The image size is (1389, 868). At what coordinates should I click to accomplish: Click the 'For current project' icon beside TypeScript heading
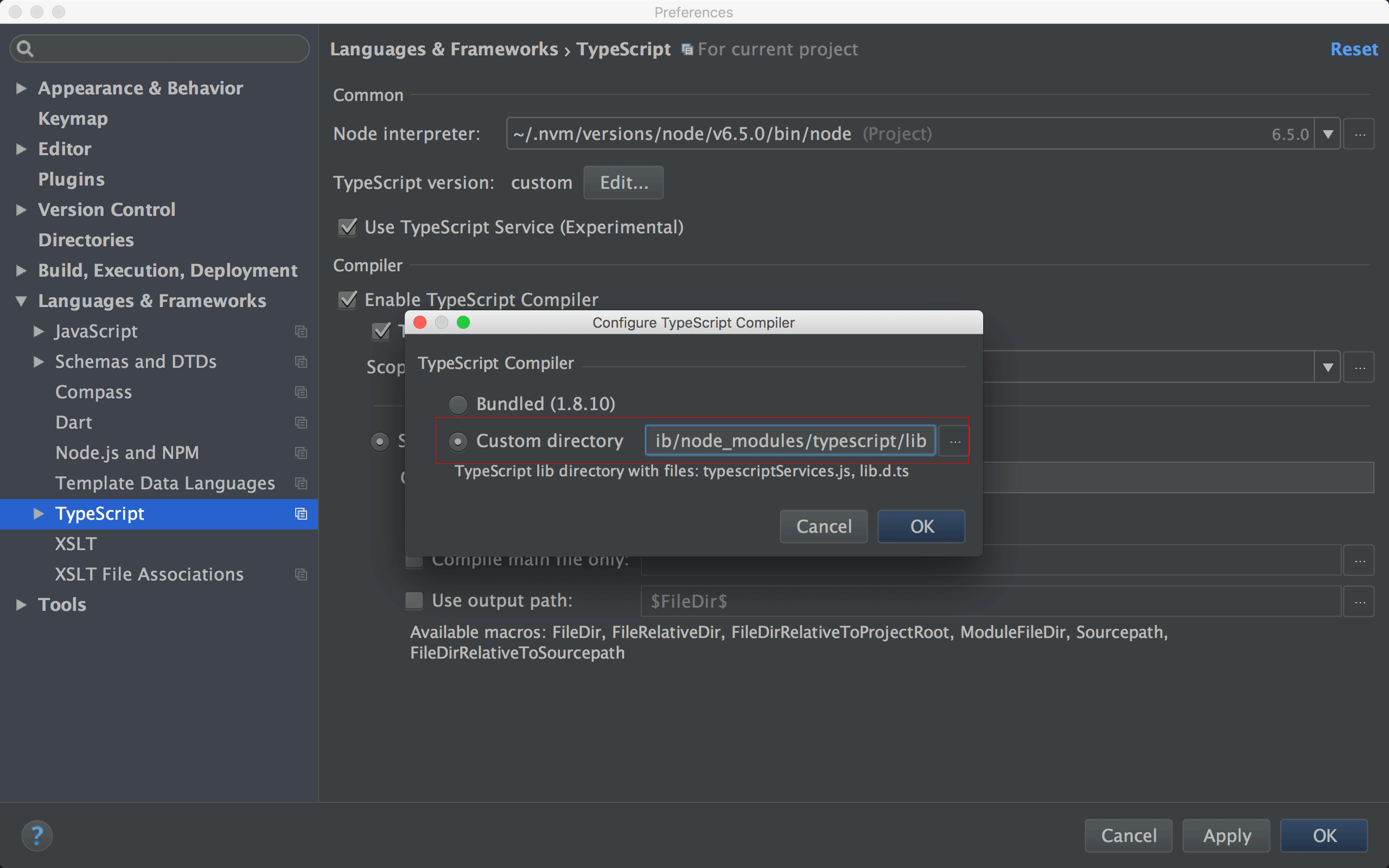point(686,49)
